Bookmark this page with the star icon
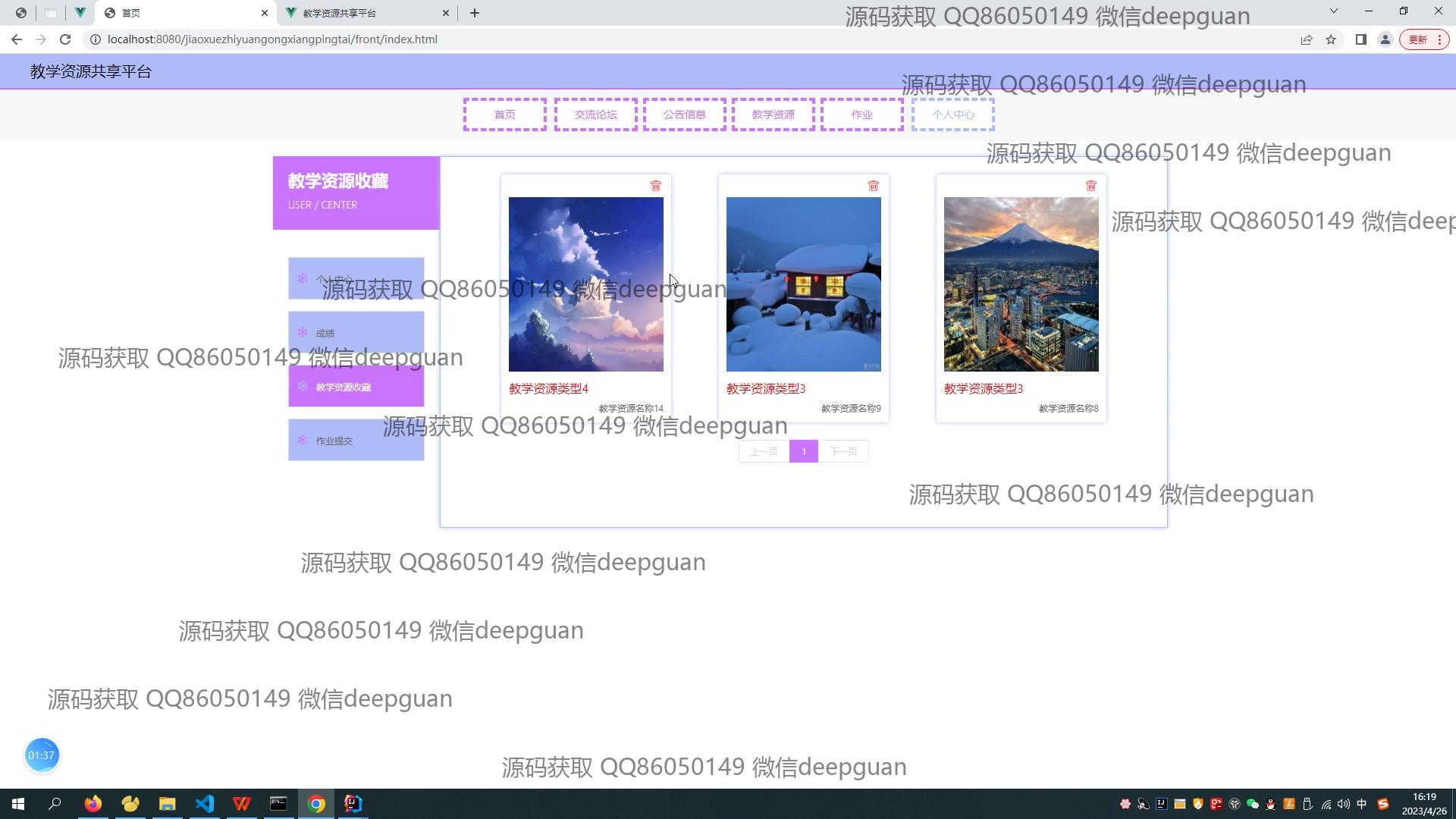The image size is (1456, 819). click(1331, 39)
